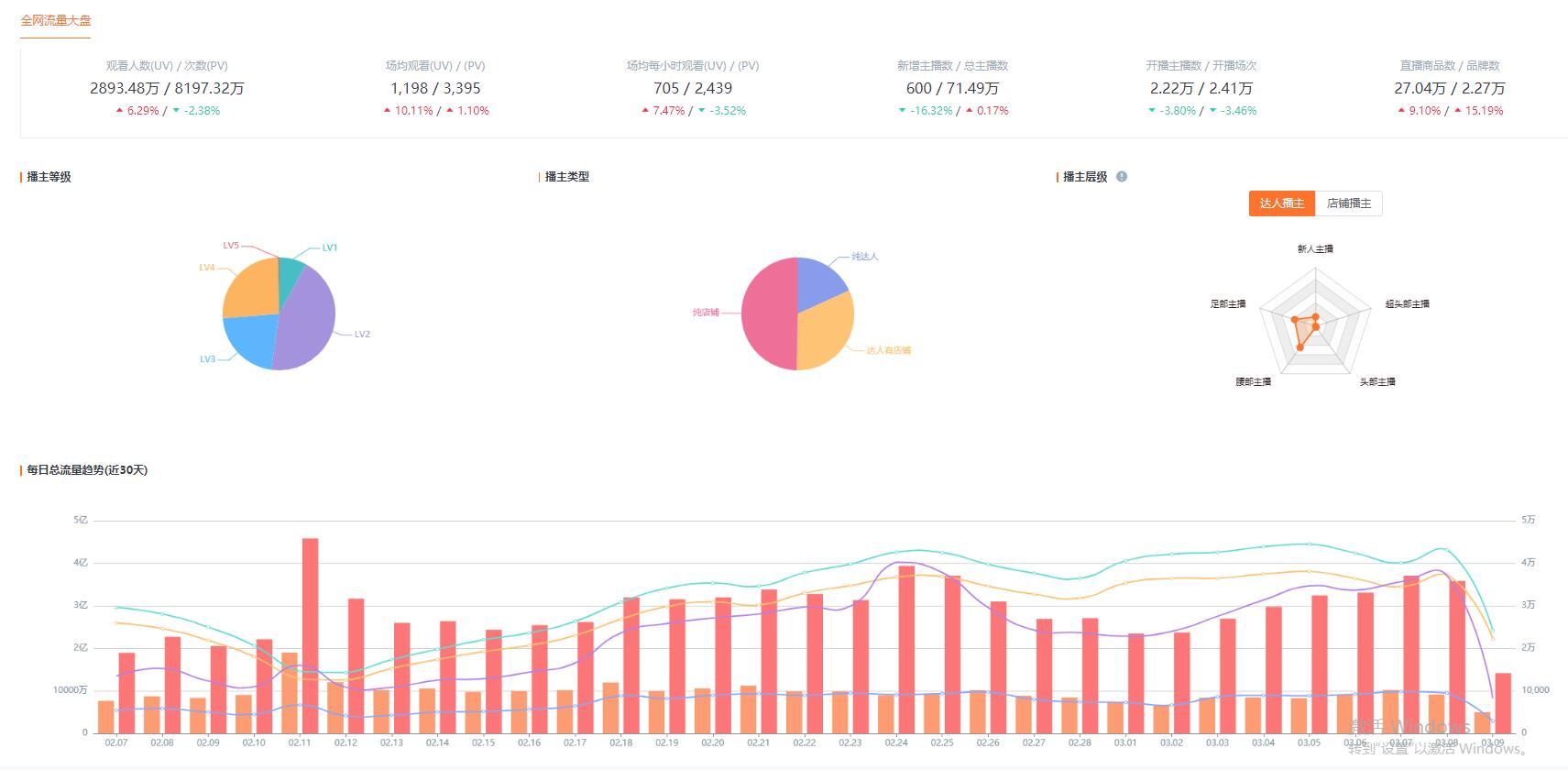Click the 足部主播 radar axis label
This screenshot has width=1568, height=770.
pyautogui.click(x=1228, y=304)
